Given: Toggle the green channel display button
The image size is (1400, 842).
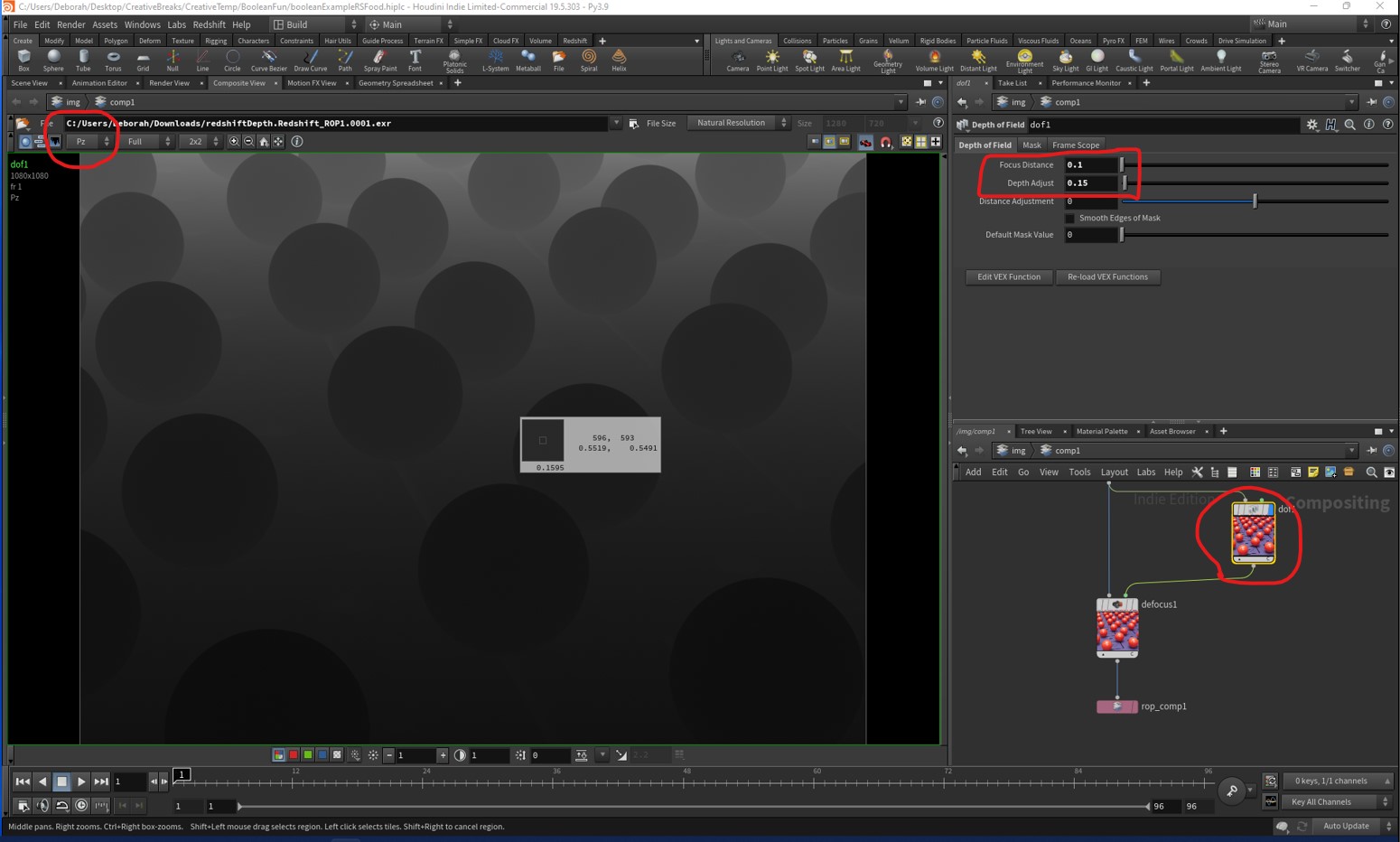Looking at the screenshot, I should tap(308, 755).
